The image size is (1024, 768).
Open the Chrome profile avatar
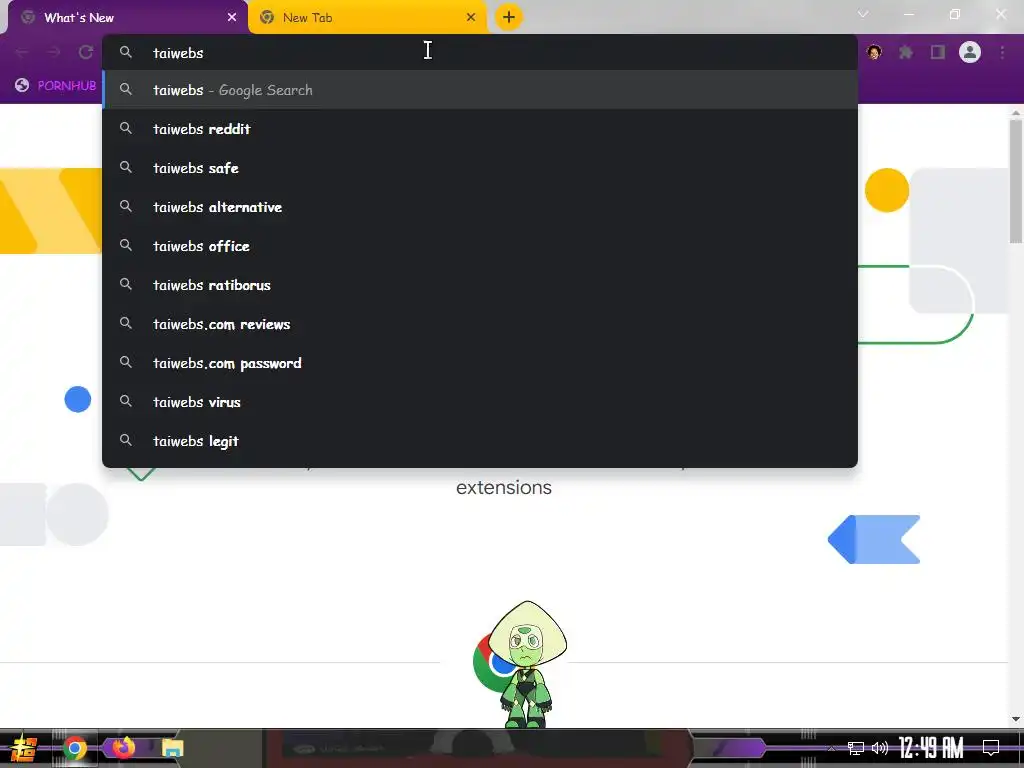click(x=970, y=52)
